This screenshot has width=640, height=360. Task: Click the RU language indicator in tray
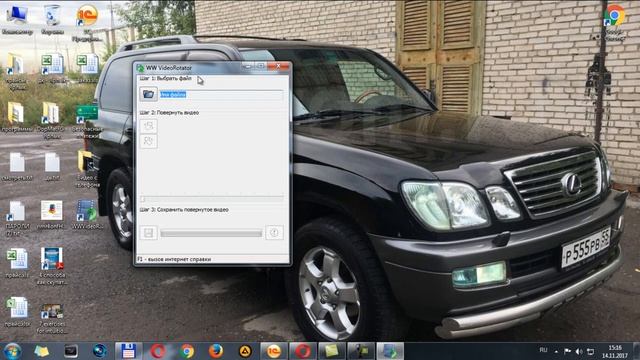point(543,350)
